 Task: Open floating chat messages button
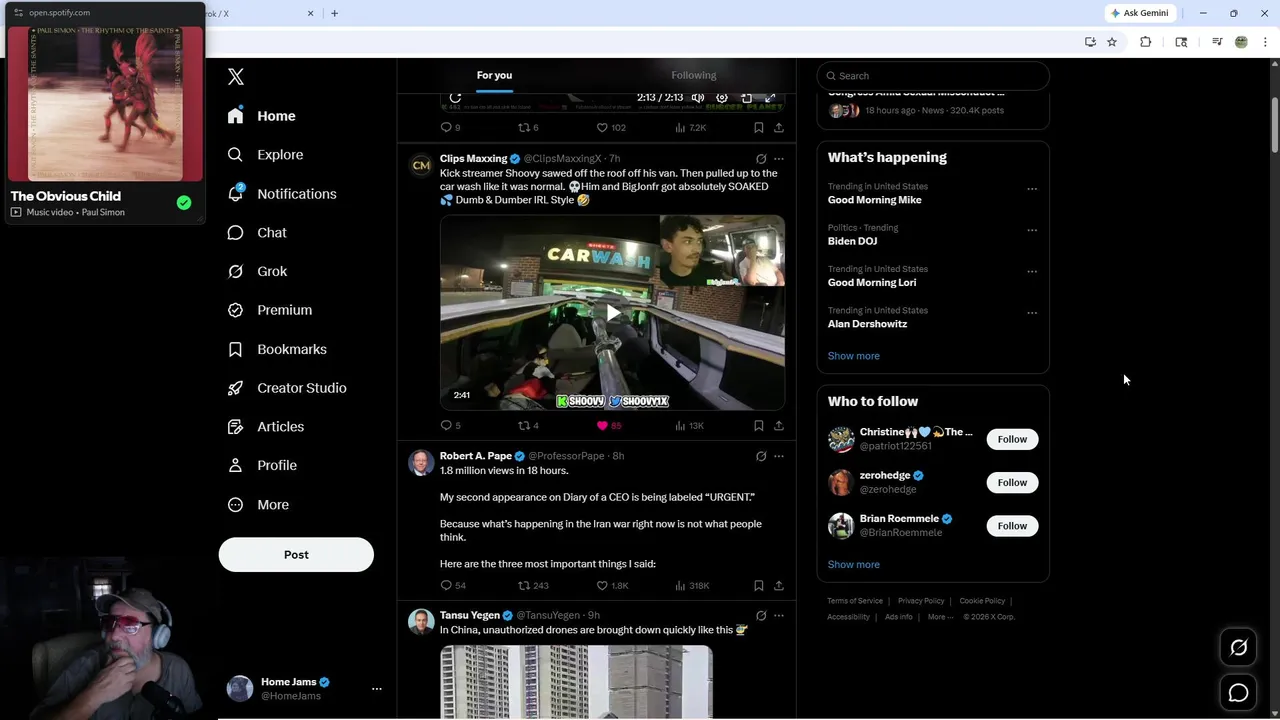tap(1238, 692)
